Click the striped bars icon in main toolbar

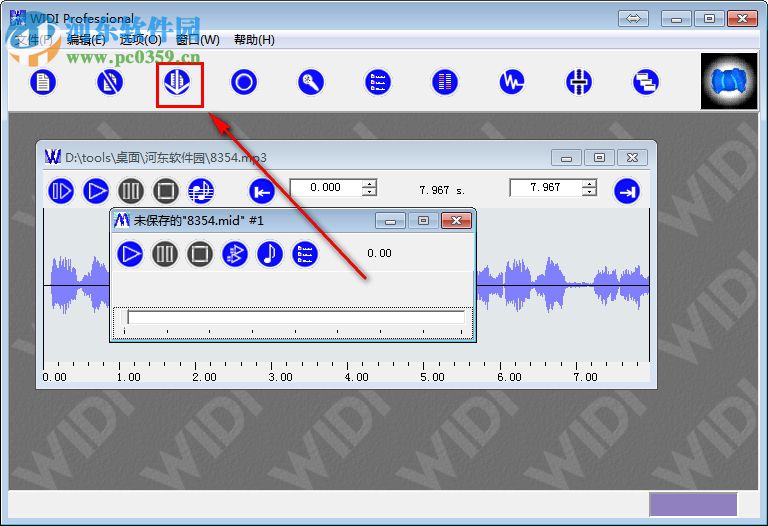[x=445, y=82]
